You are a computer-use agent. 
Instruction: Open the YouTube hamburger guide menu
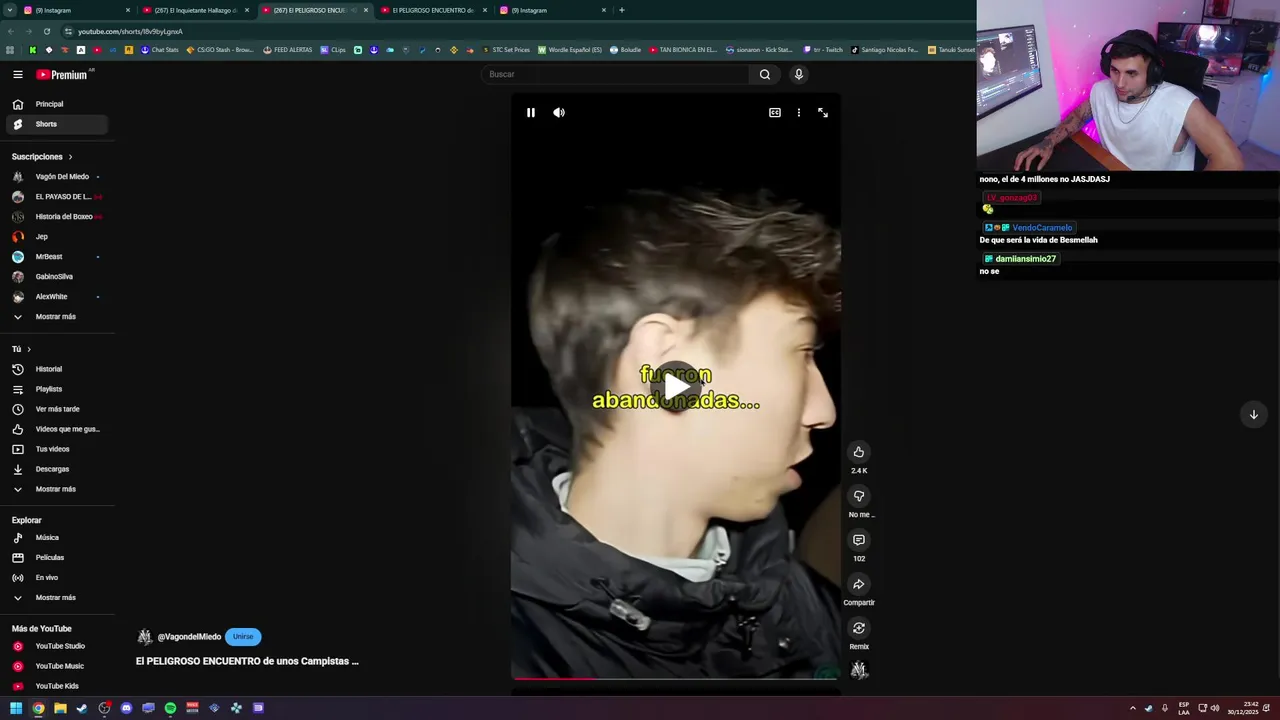pos(17,74)
